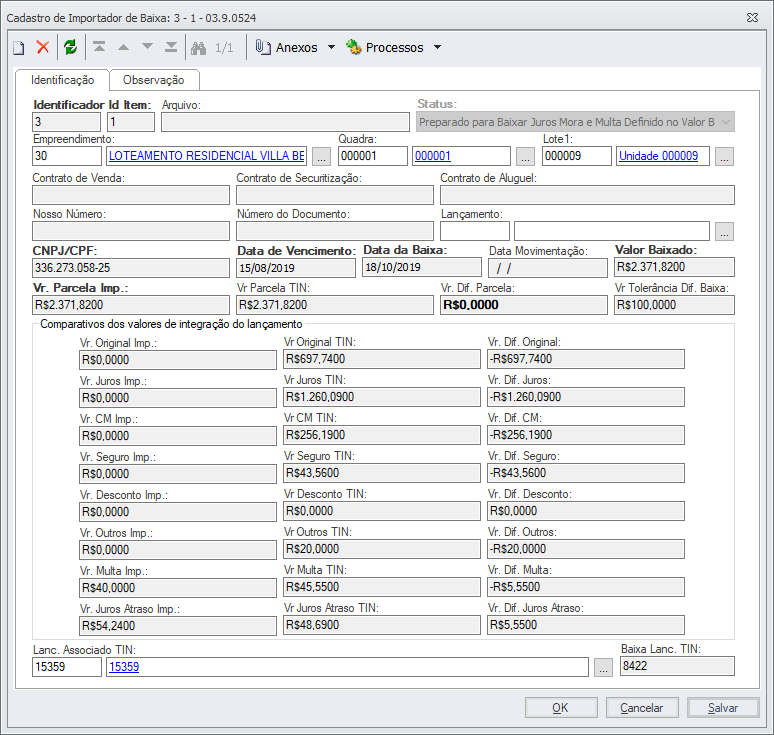Click the Contrato de Venda field
Screen dimensions: 774x735
tap(131, 195)
